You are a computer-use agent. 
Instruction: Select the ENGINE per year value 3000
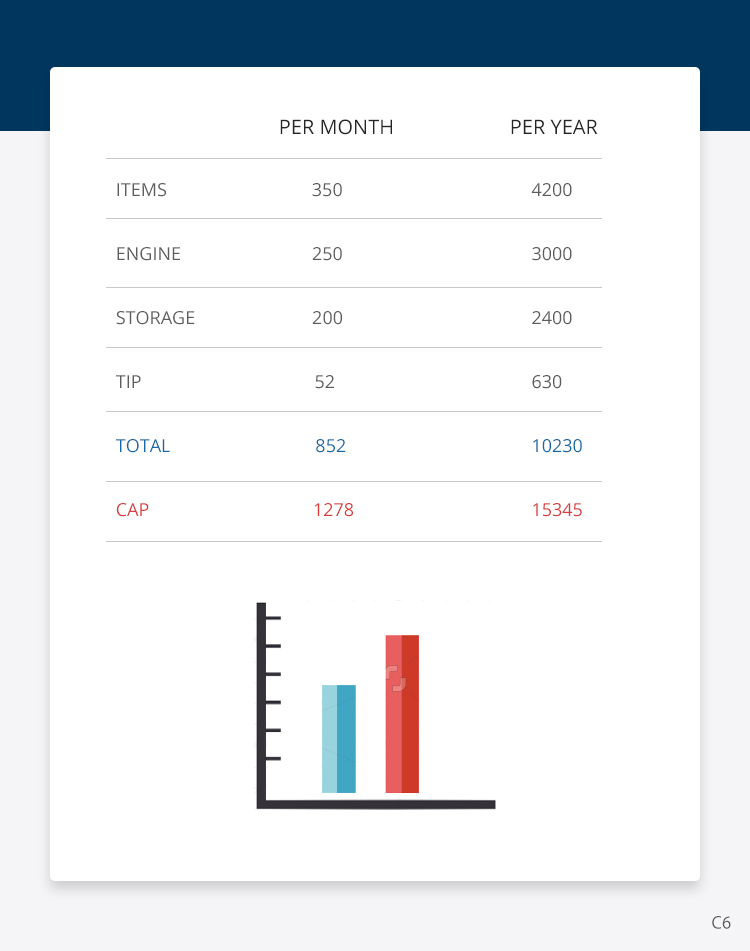click(x=552, y=253)
